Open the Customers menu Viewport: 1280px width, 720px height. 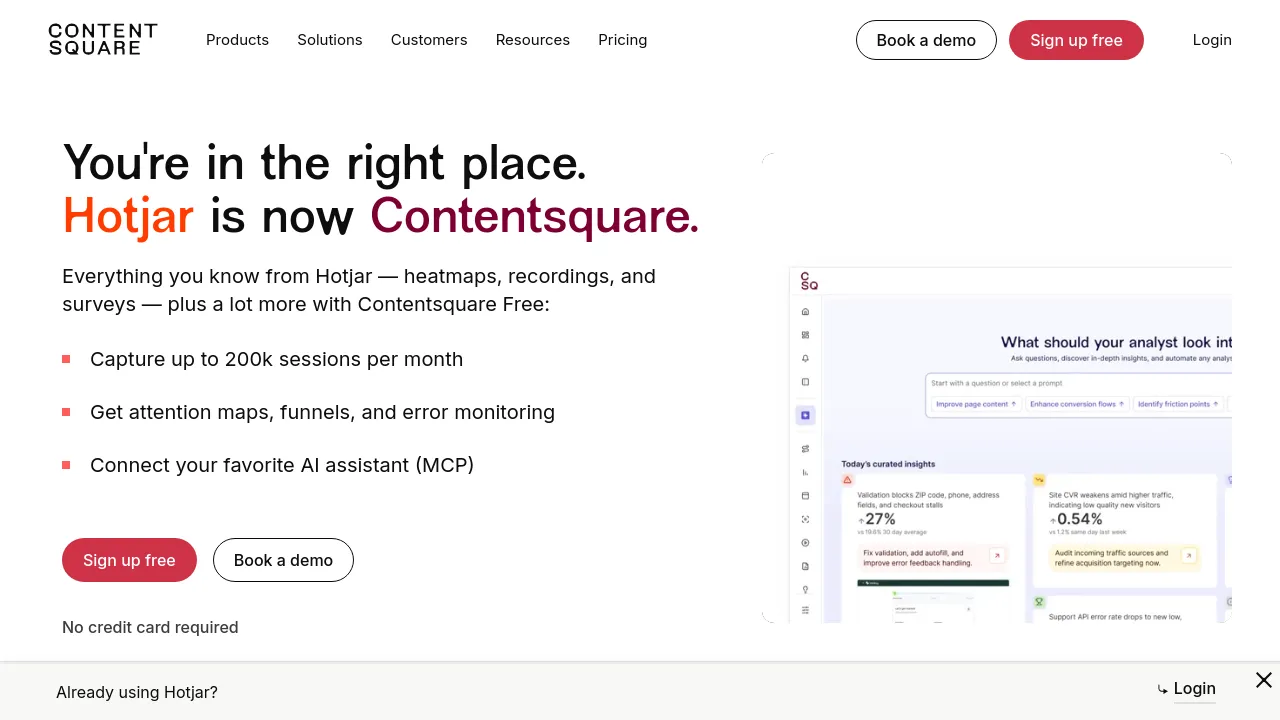[429, 40]
